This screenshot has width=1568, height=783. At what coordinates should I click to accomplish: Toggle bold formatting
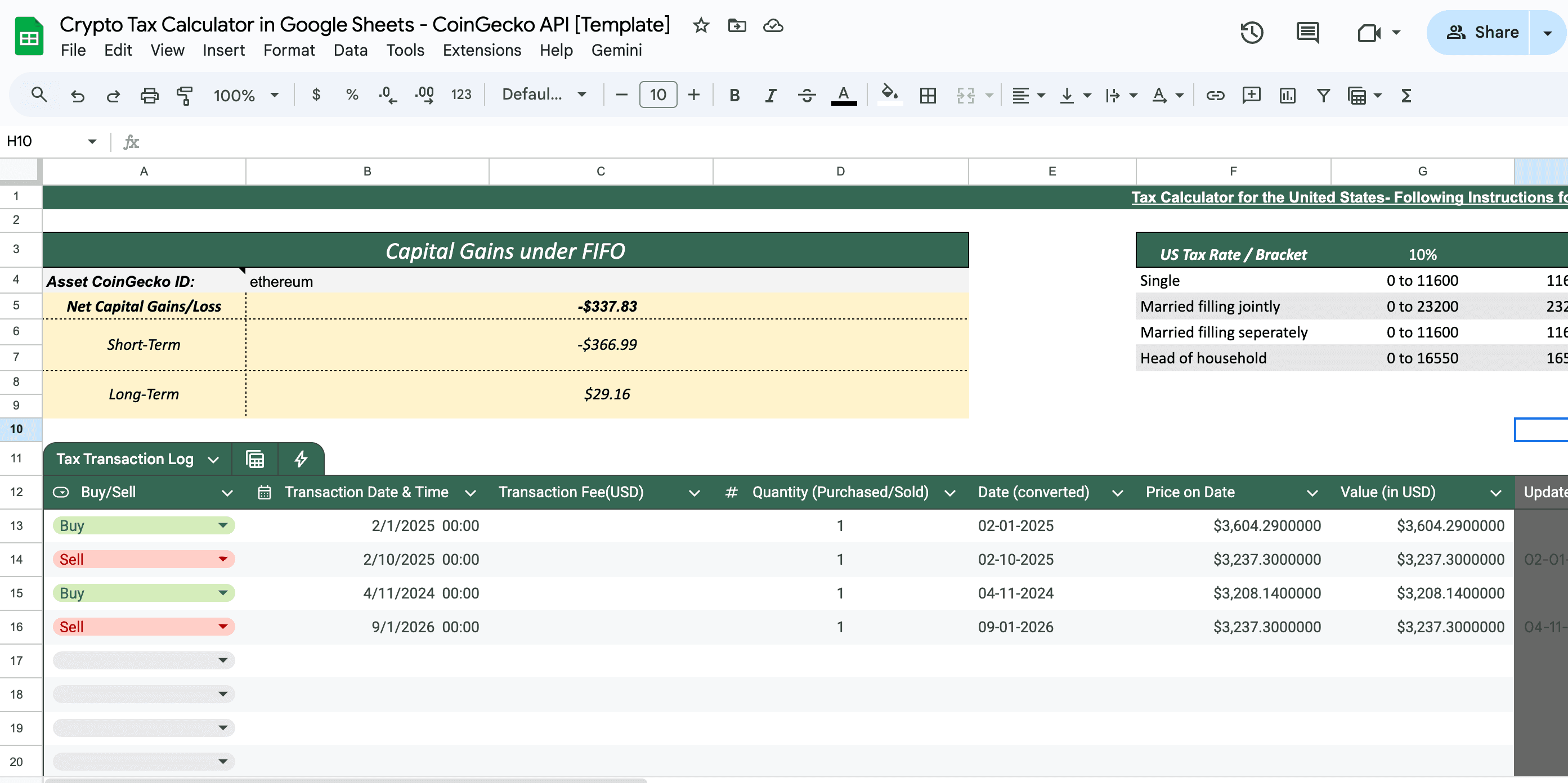pos(734,96)
